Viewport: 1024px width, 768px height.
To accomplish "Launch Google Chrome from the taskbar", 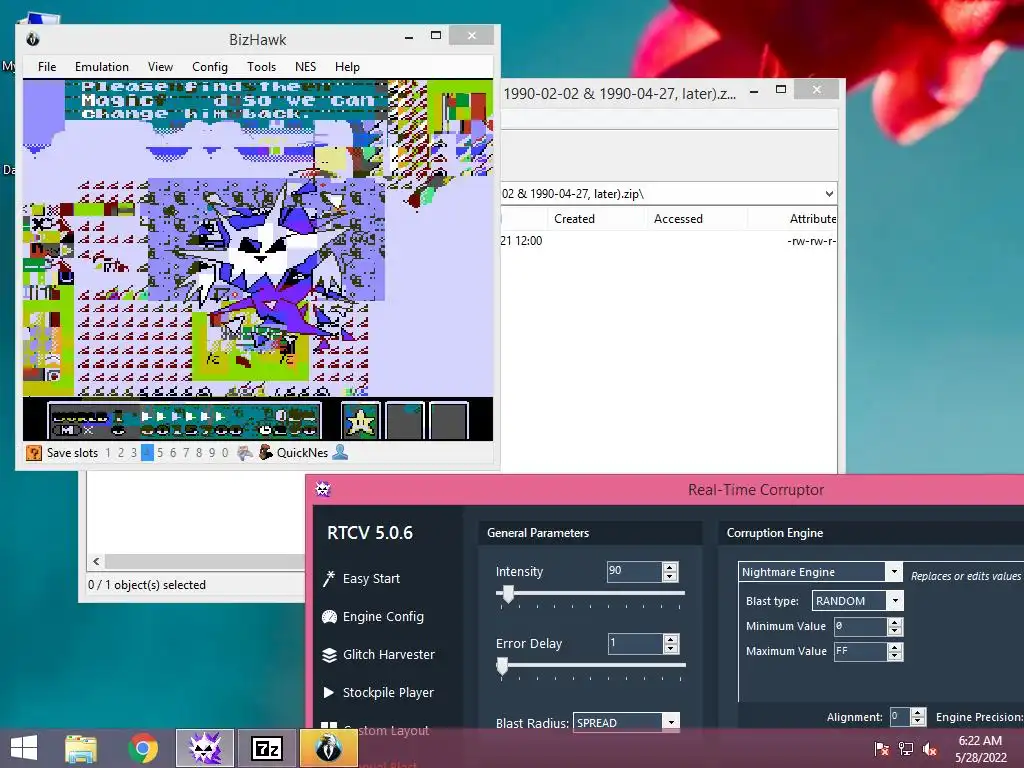I will [x=142, y=748].
